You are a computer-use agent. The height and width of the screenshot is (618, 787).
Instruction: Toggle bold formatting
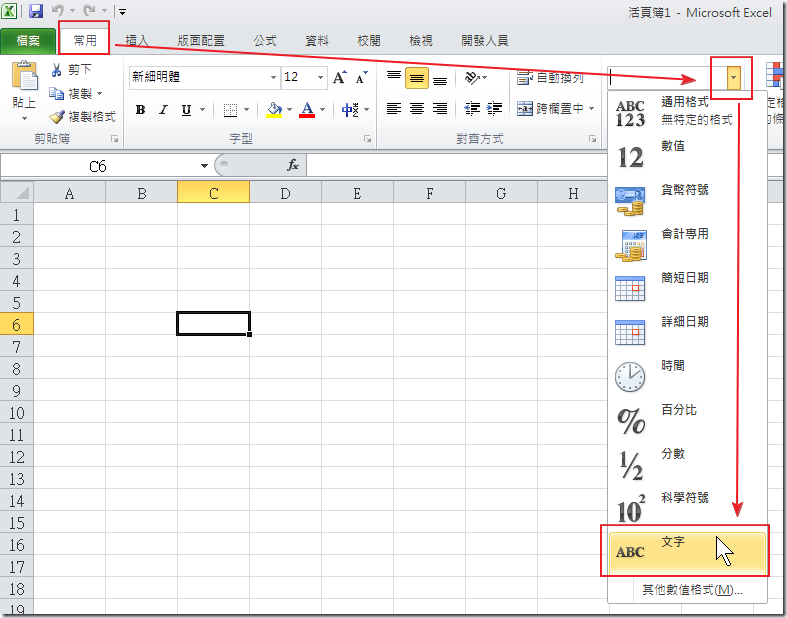coord(141,109)
